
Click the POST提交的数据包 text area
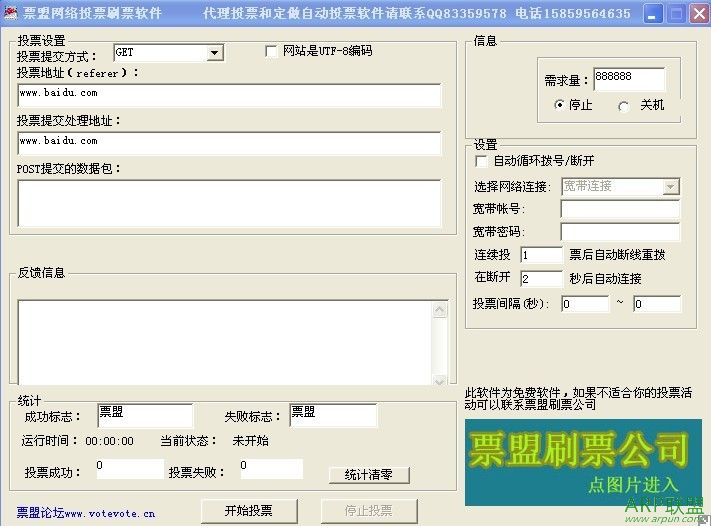coord(229,203)
